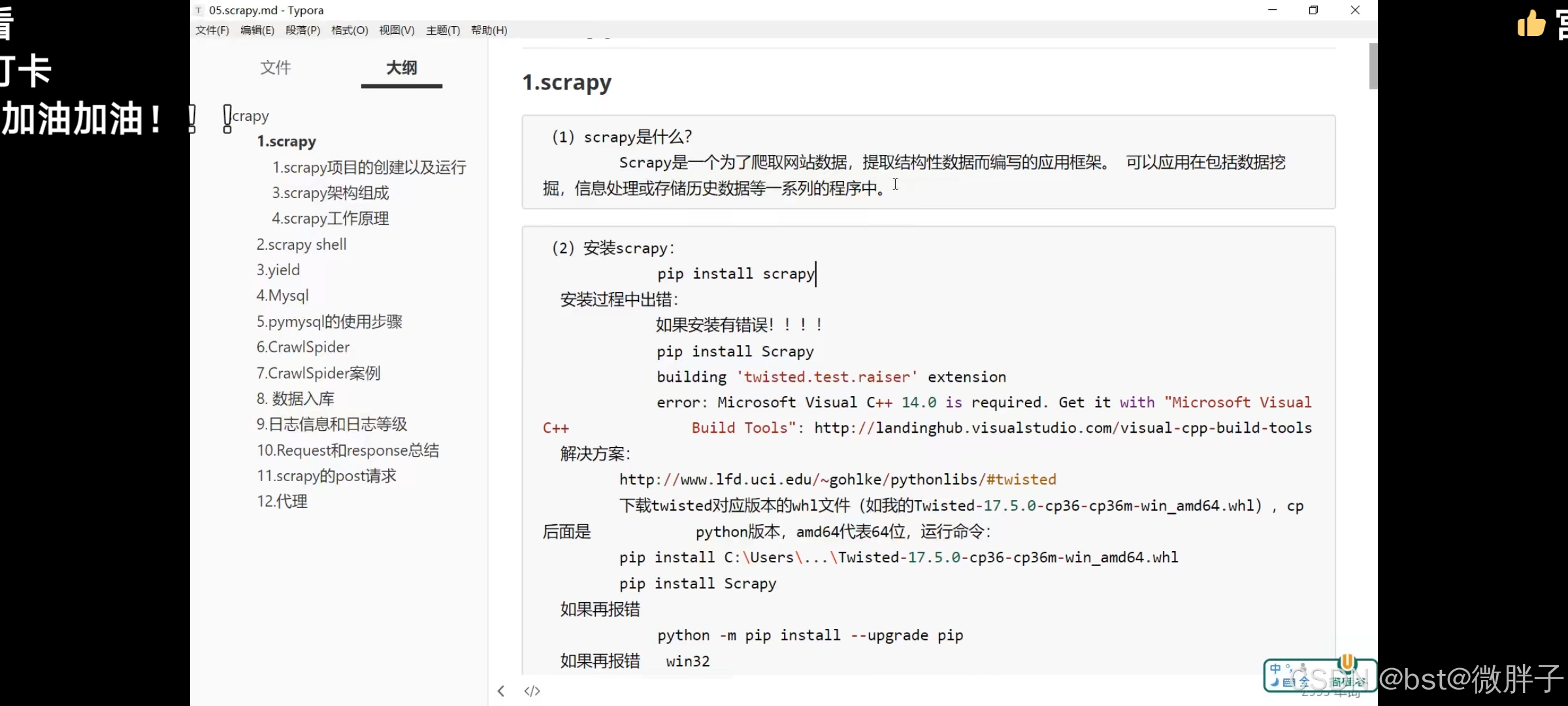The width and height of the screenshot is (1568, 706).
Task: Go to outline item 8. 数据入库
Action: click(x=295, y=399)
